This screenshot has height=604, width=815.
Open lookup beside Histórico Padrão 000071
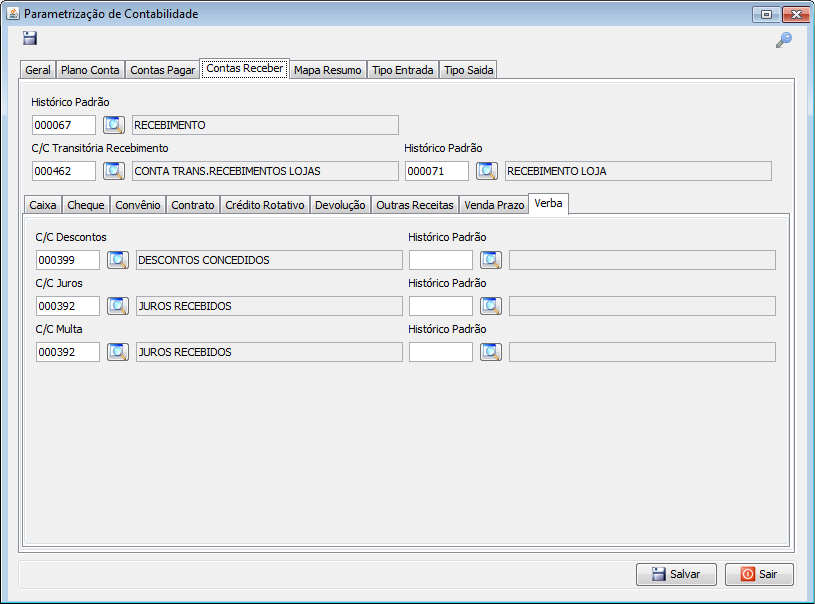point(487,171)
